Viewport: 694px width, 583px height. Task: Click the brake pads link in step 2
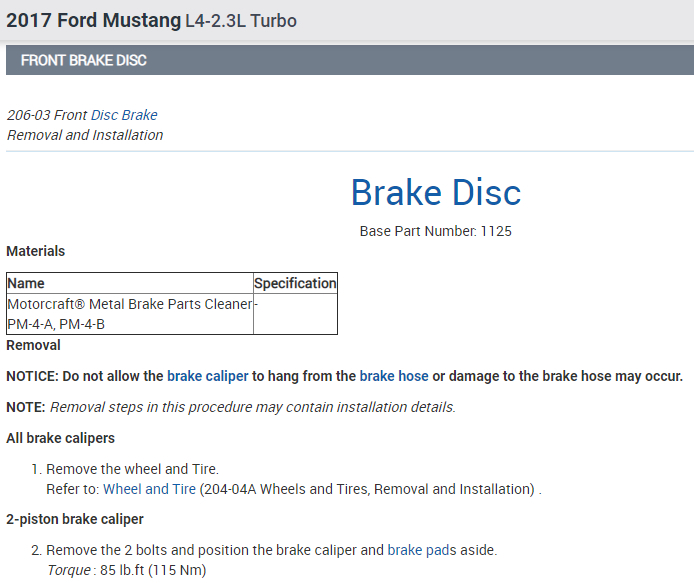[422, 550]
